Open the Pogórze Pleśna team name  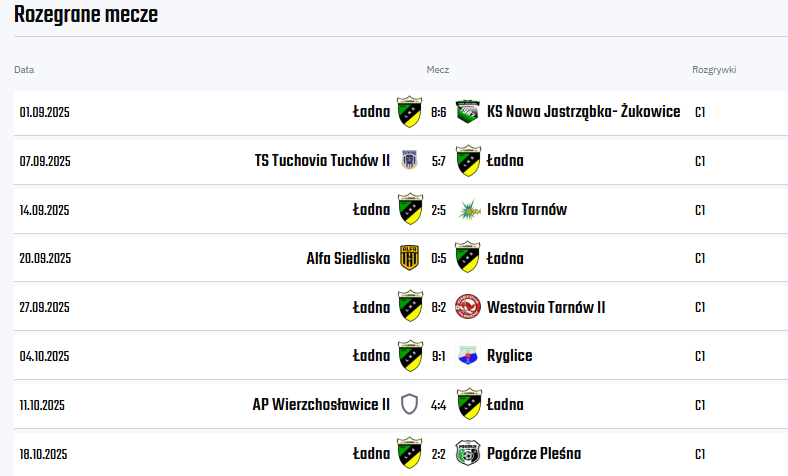click(533, 453)
